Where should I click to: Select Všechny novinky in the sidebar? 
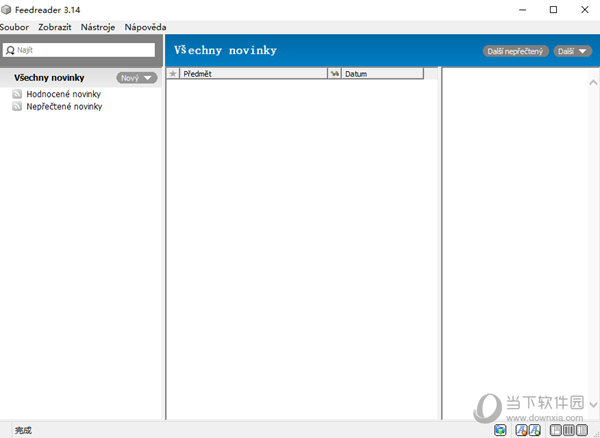[x=49, y=78]
